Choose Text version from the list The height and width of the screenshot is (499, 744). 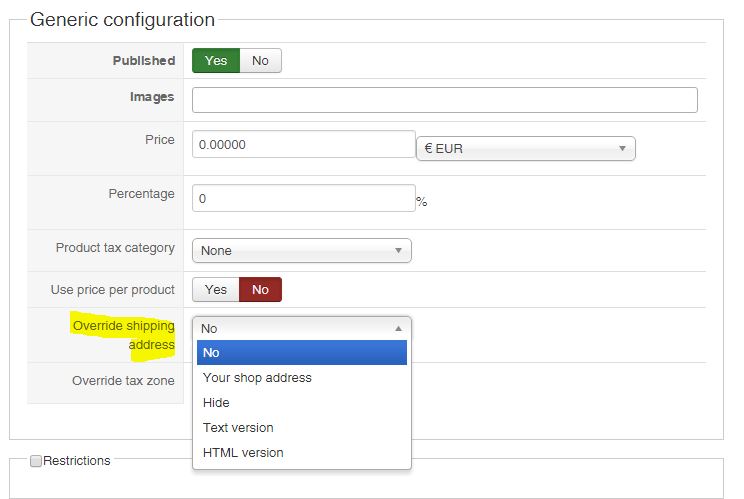click(238, 428)
